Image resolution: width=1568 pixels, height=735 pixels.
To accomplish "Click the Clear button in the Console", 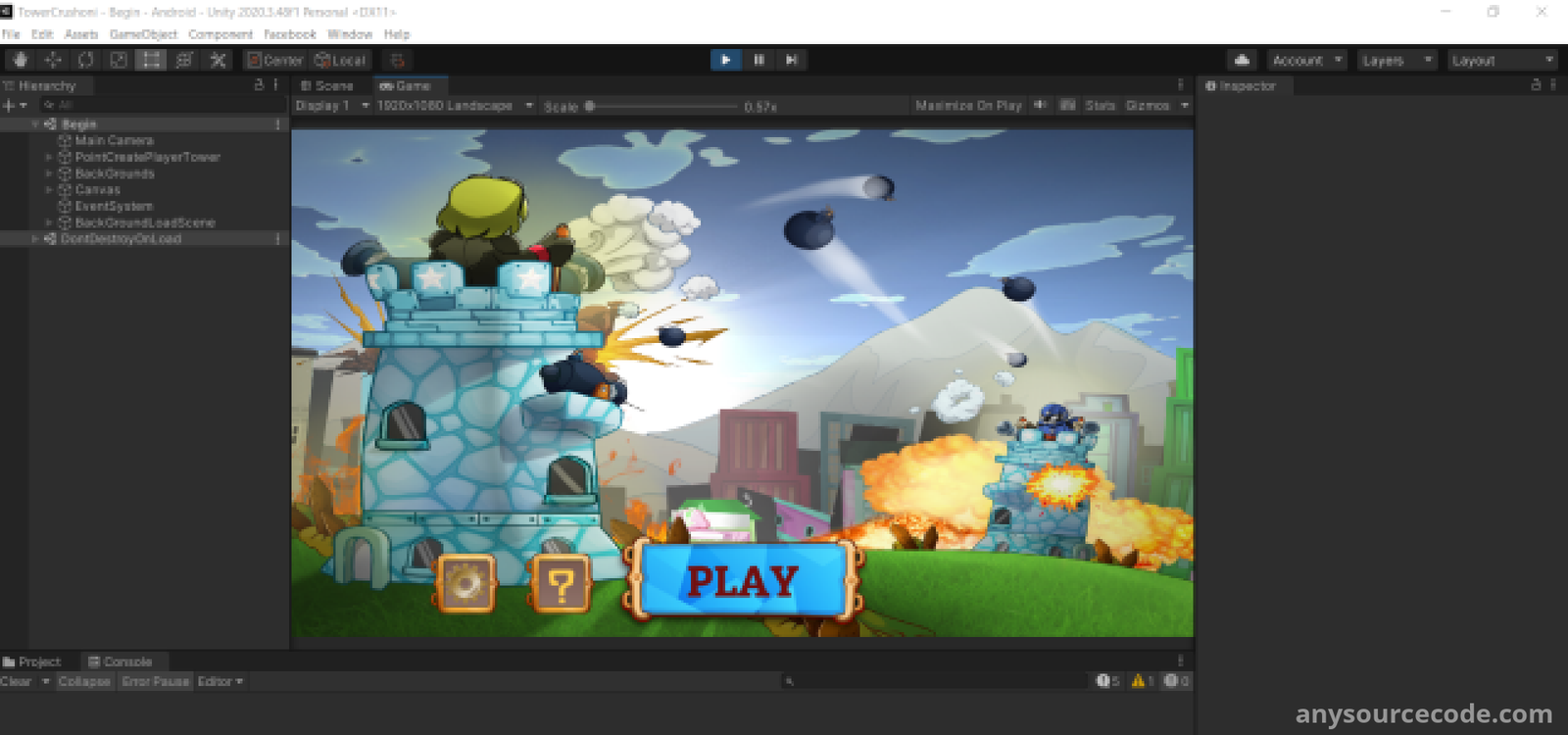I will point(16,681).
